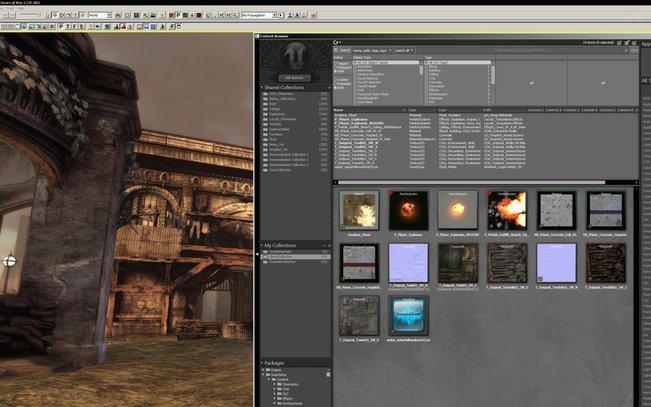Switch viewport to Side view S button
This screenshot has height=407, width=651.
pyautogui.click(x=81, y=27)
